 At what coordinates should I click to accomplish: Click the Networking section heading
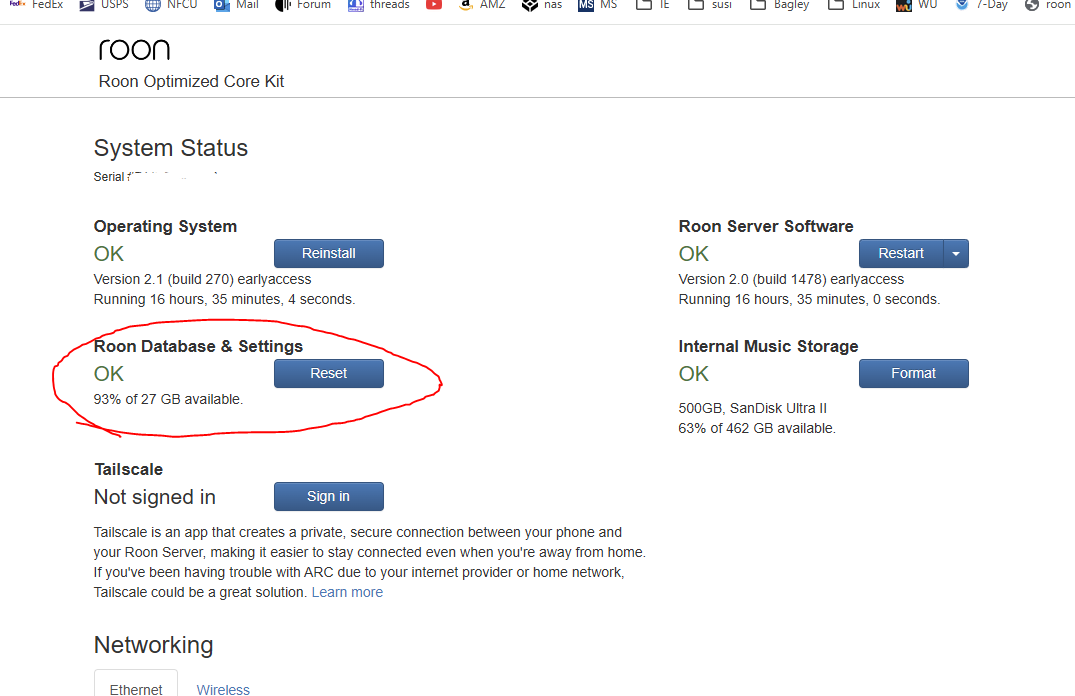154,645
